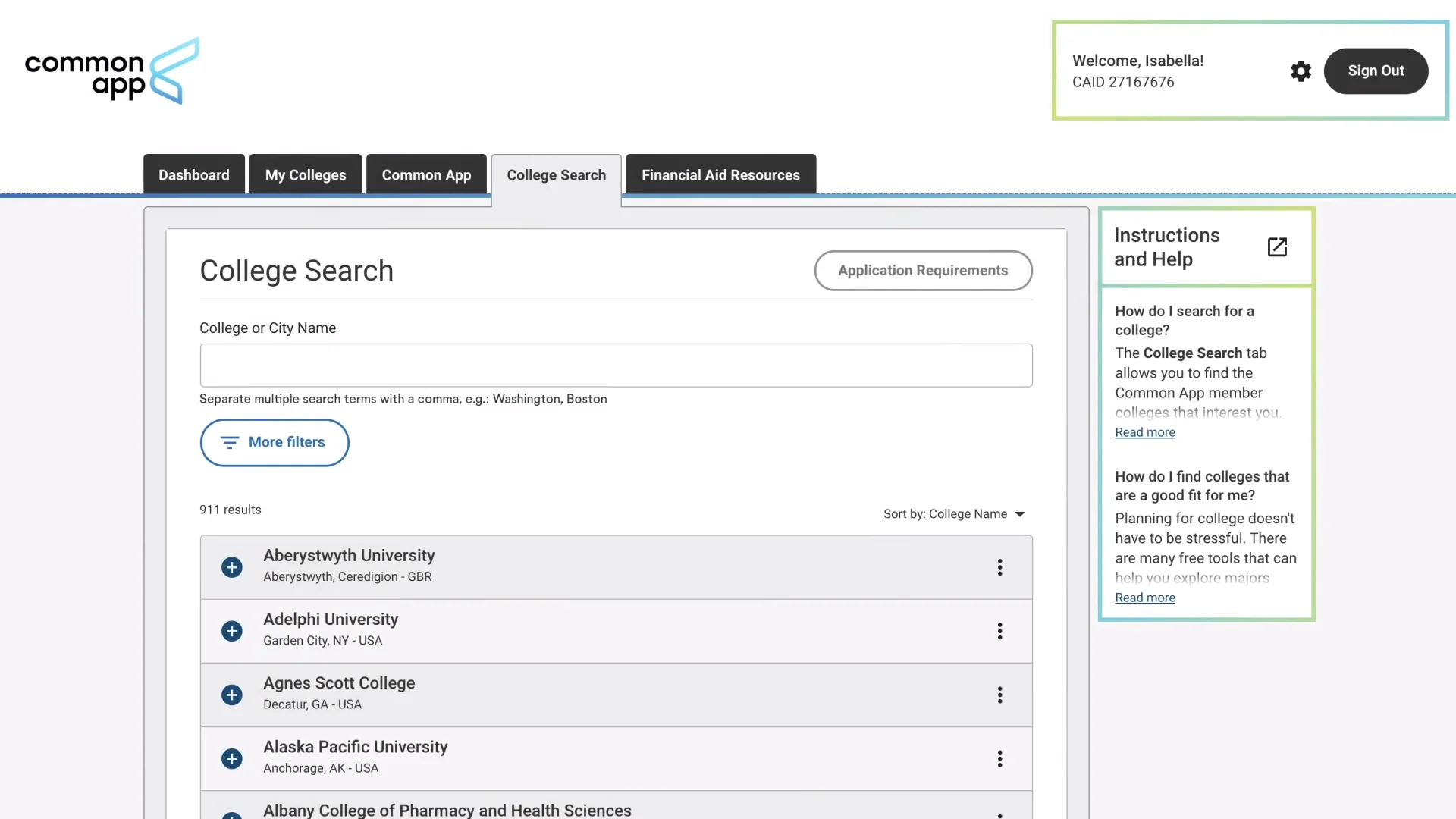This screenshot has height=819, width=1456.
Task: Click the add college plus icon for Alaska Pacific University
Action: click(231, 759)
